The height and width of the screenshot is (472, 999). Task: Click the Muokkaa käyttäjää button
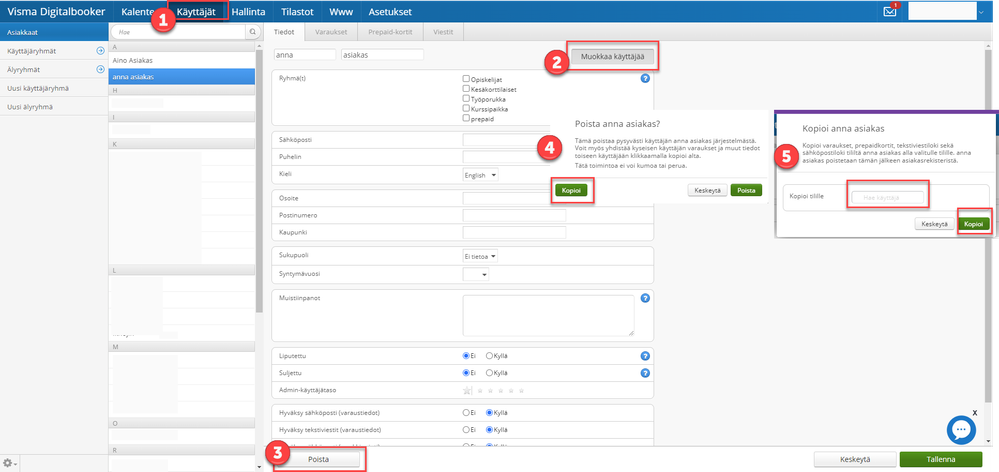click(612, 57)
